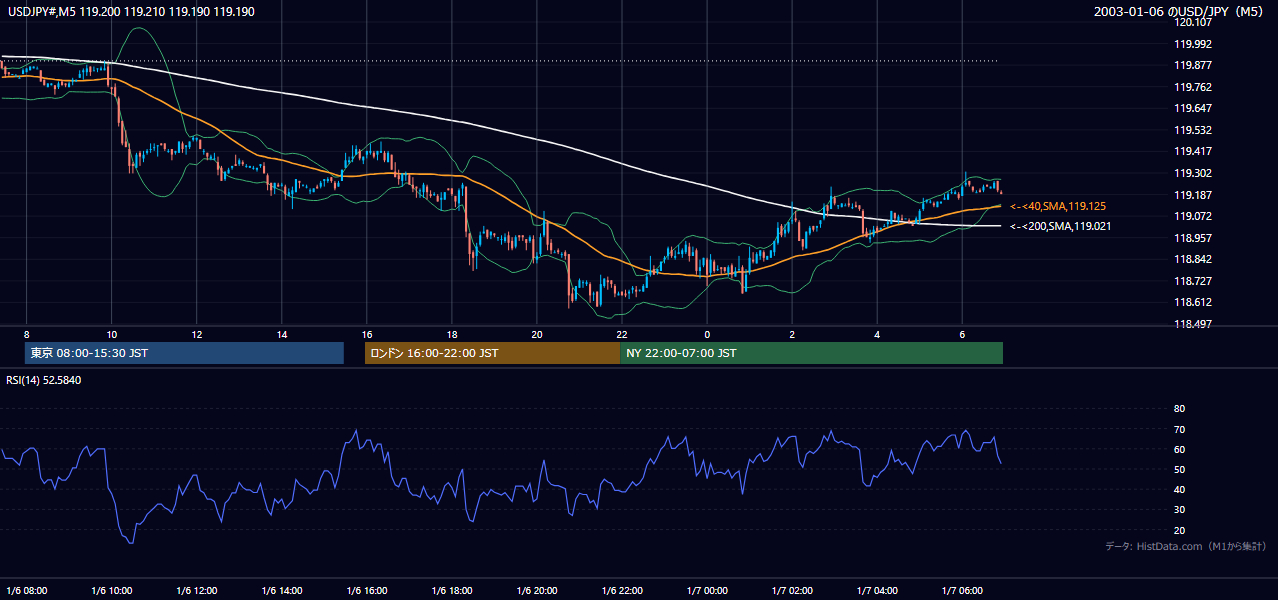This screenshot has width=1278, height=600.
Task: Click hour tick 12 on chart axis
Action: 197,334
